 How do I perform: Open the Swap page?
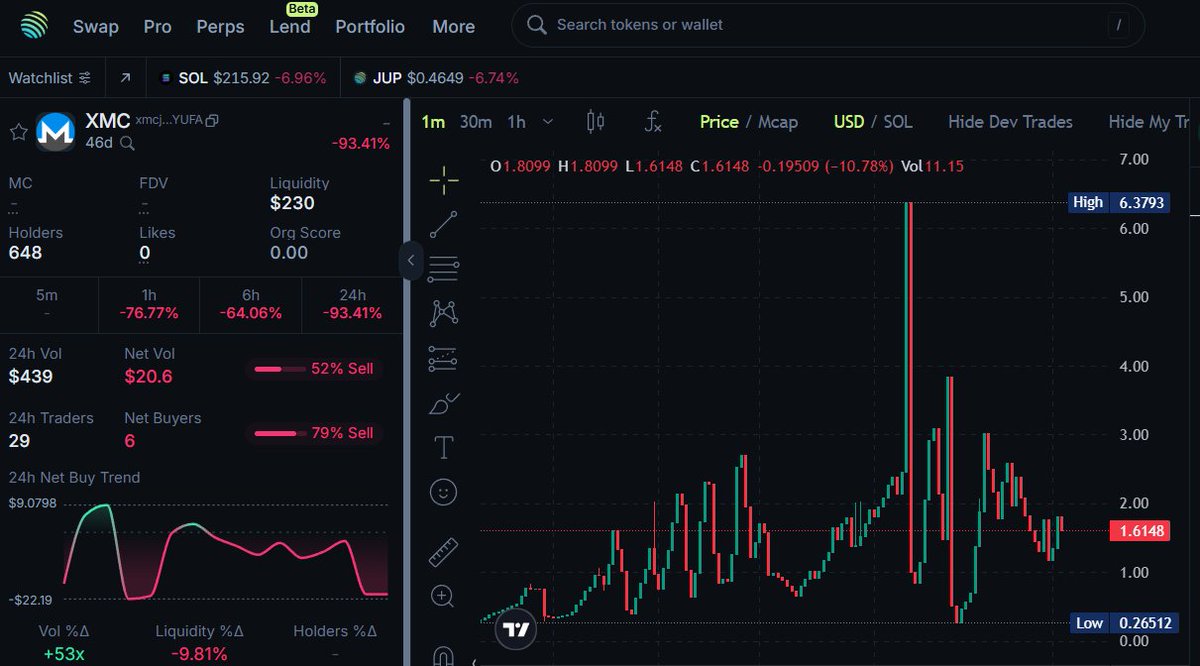(x=96, y=27)
